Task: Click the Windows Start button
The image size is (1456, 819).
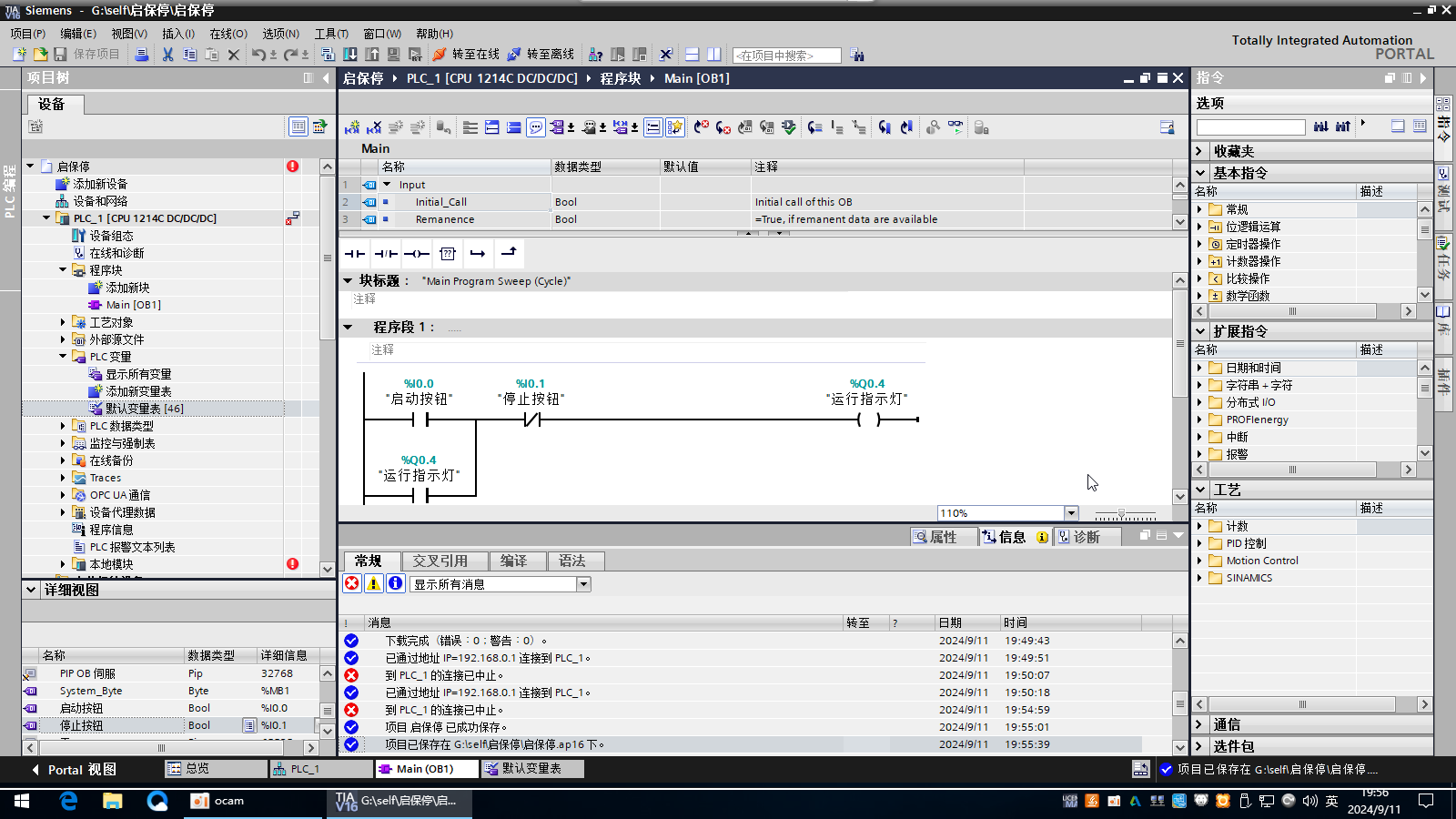Action: (22, 801)
